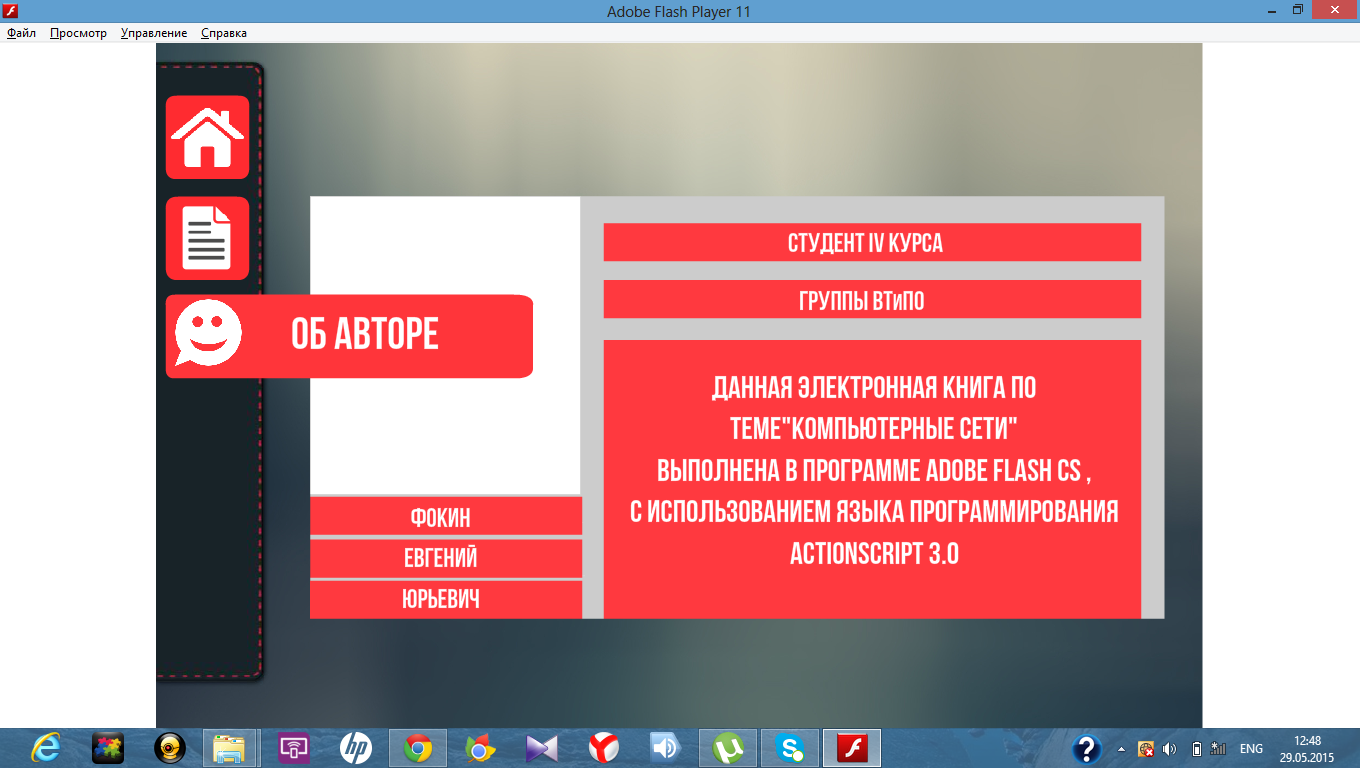Open File Explorer from the taskbar

(x=230, y=747)
